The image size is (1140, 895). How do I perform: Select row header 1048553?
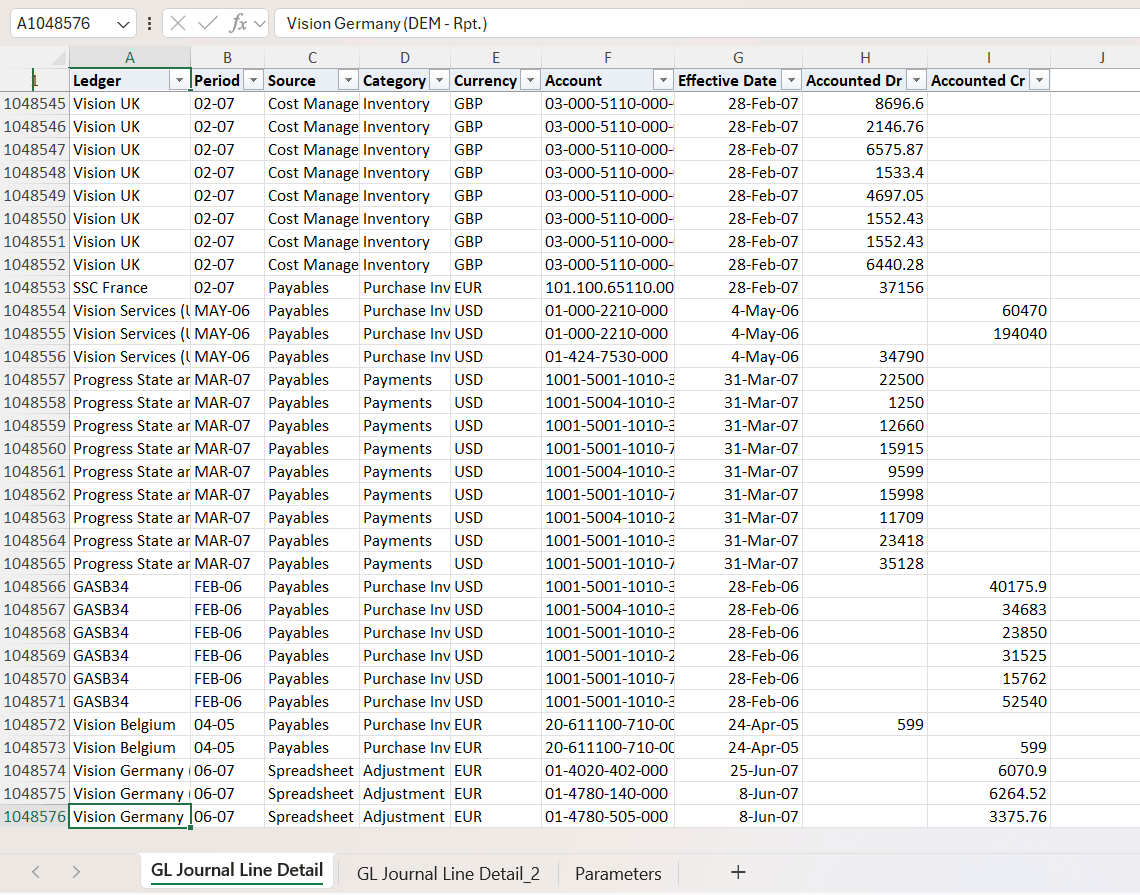34,288
